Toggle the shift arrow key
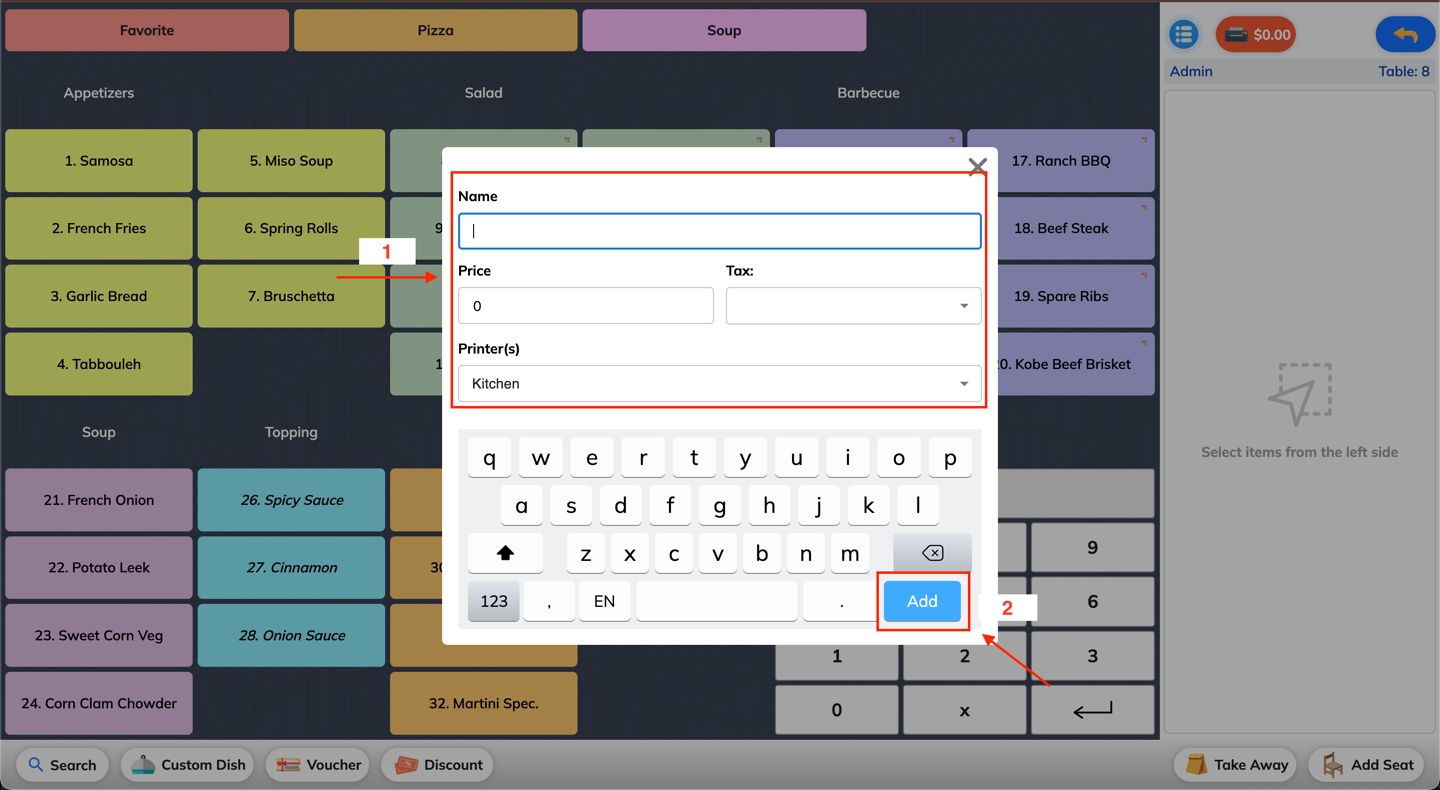The height and width of the screenshot is (790, 1440). click(x=505, y=553)
